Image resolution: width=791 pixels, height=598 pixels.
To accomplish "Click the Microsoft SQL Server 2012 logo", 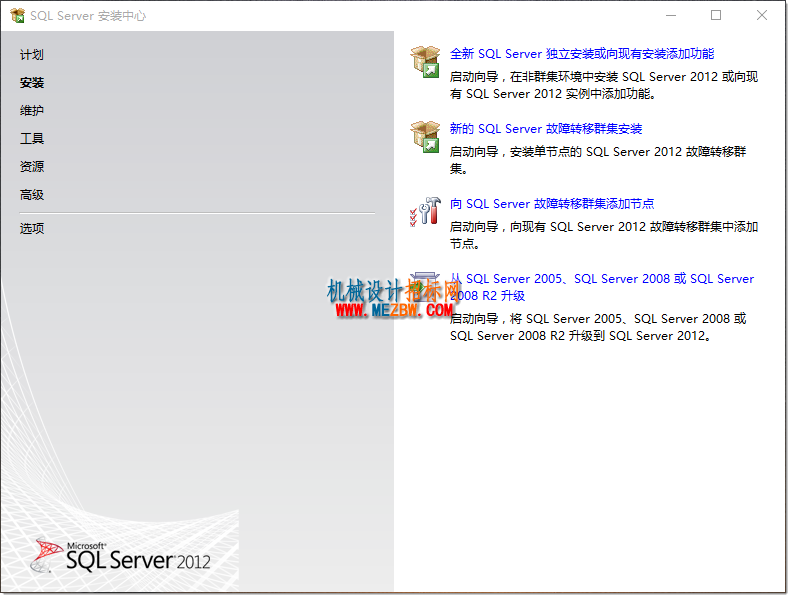I will click(121, 556).
